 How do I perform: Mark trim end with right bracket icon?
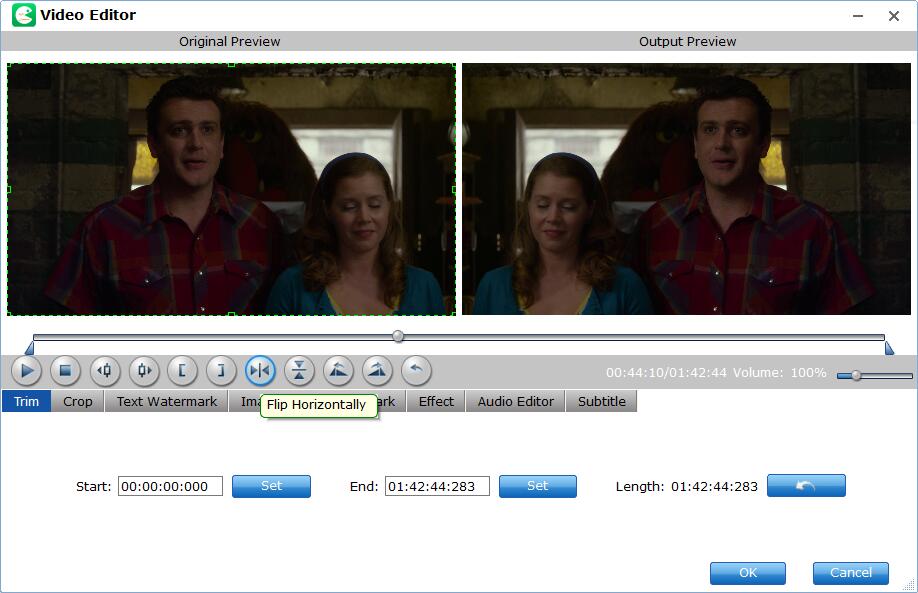221,371
